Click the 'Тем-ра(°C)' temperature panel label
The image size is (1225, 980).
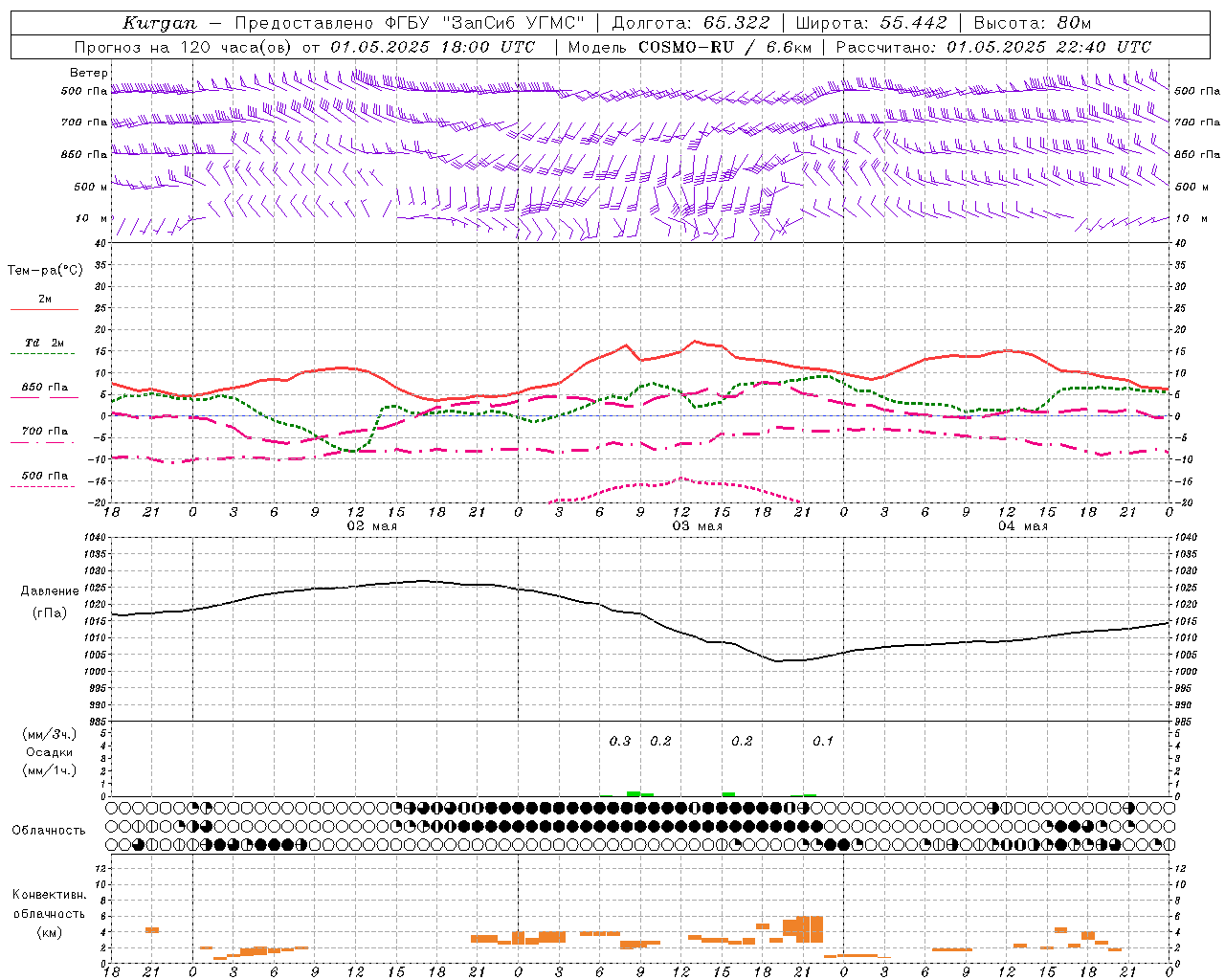click(45, 271)
